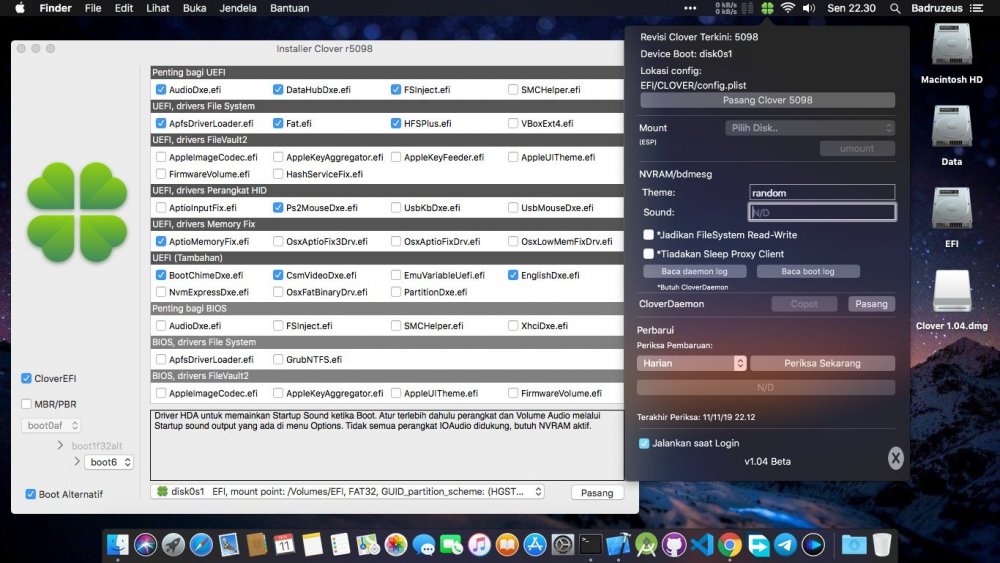Open Spotlight search in menu bar
1000x563 pixels.
(x=895, y=8)
